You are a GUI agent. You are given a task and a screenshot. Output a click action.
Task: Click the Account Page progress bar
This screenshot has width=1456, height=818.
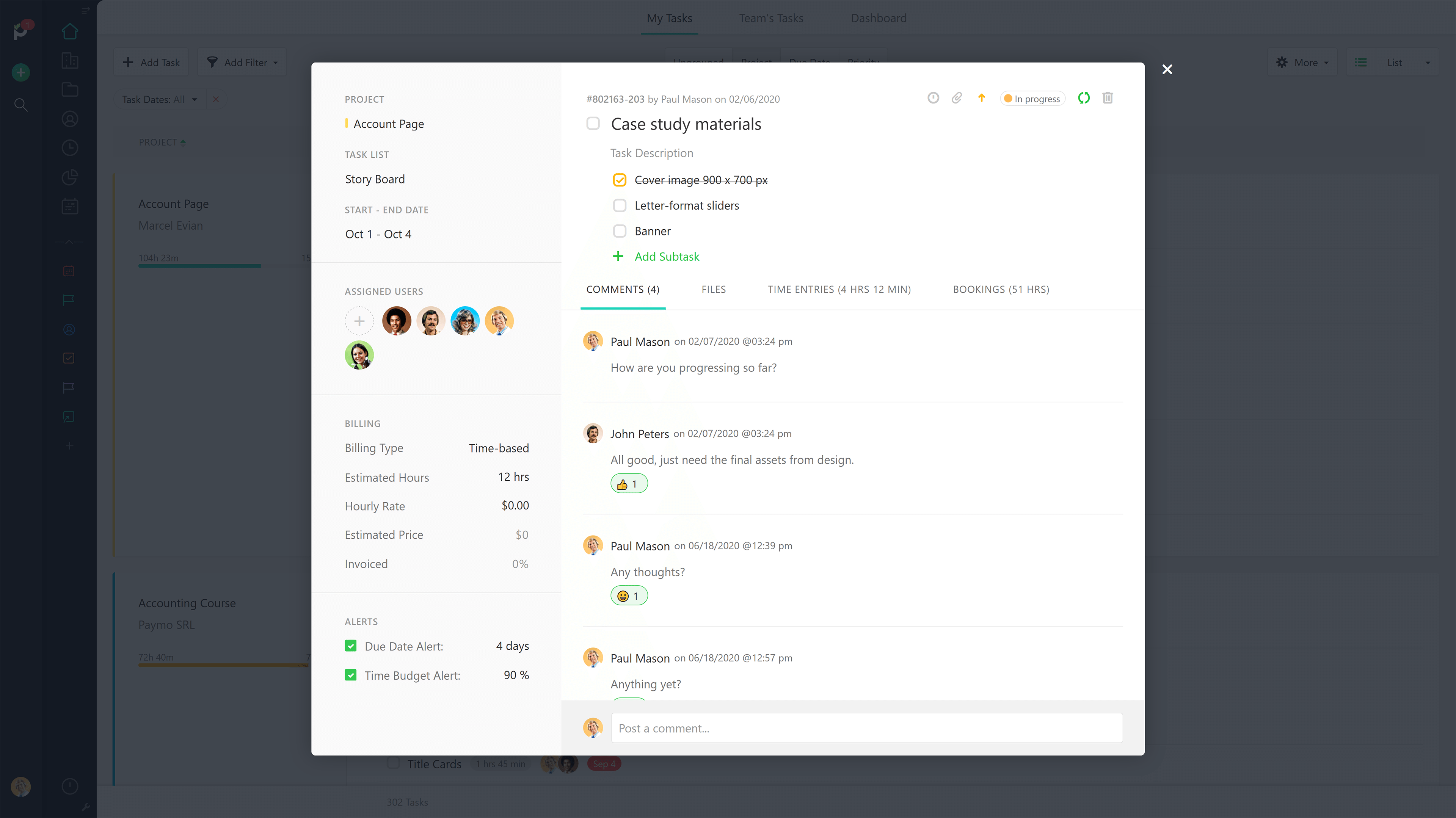[199, 265]
